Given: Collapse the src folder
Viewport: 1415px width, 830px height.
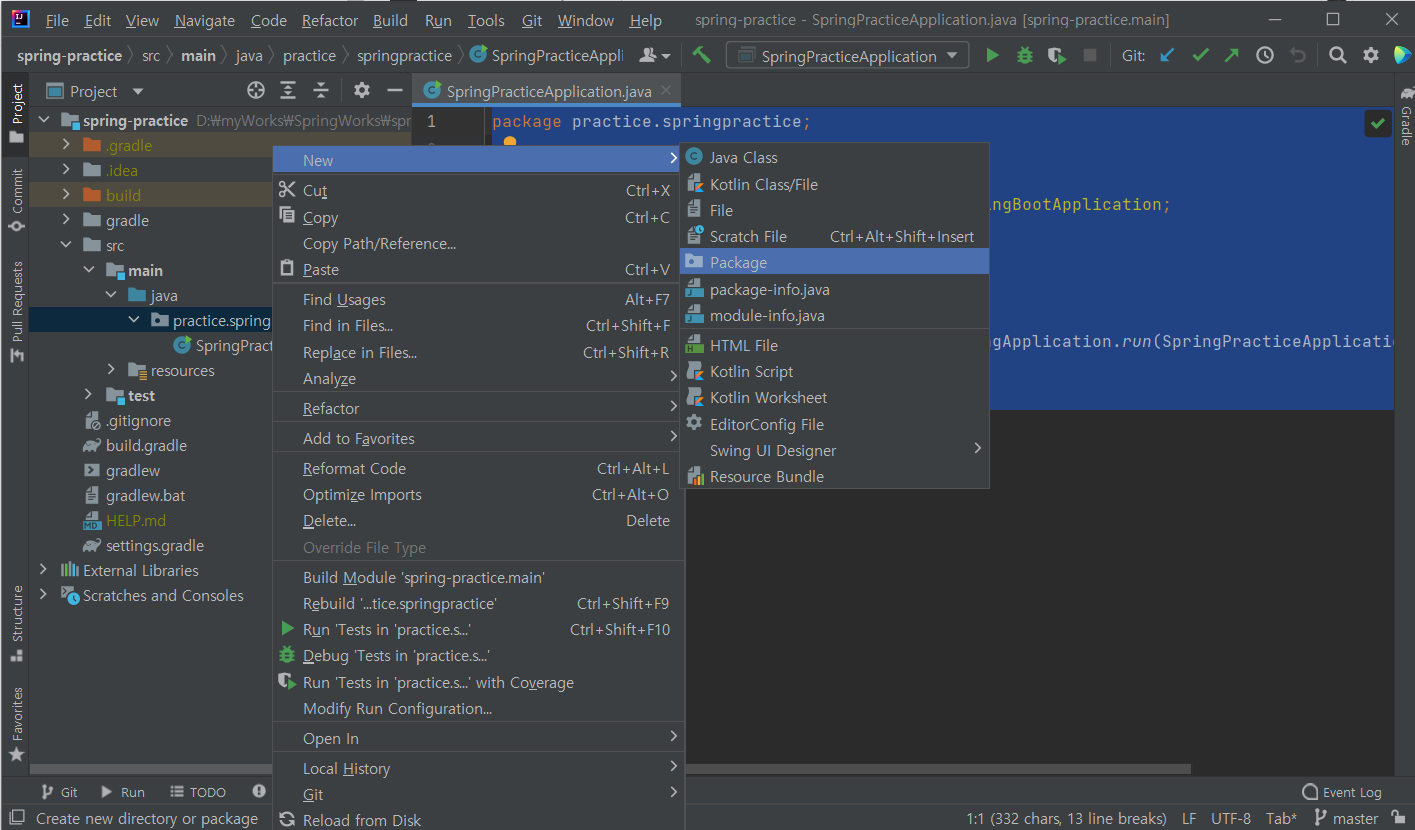Looking at the screenshot, I should 66,246.
